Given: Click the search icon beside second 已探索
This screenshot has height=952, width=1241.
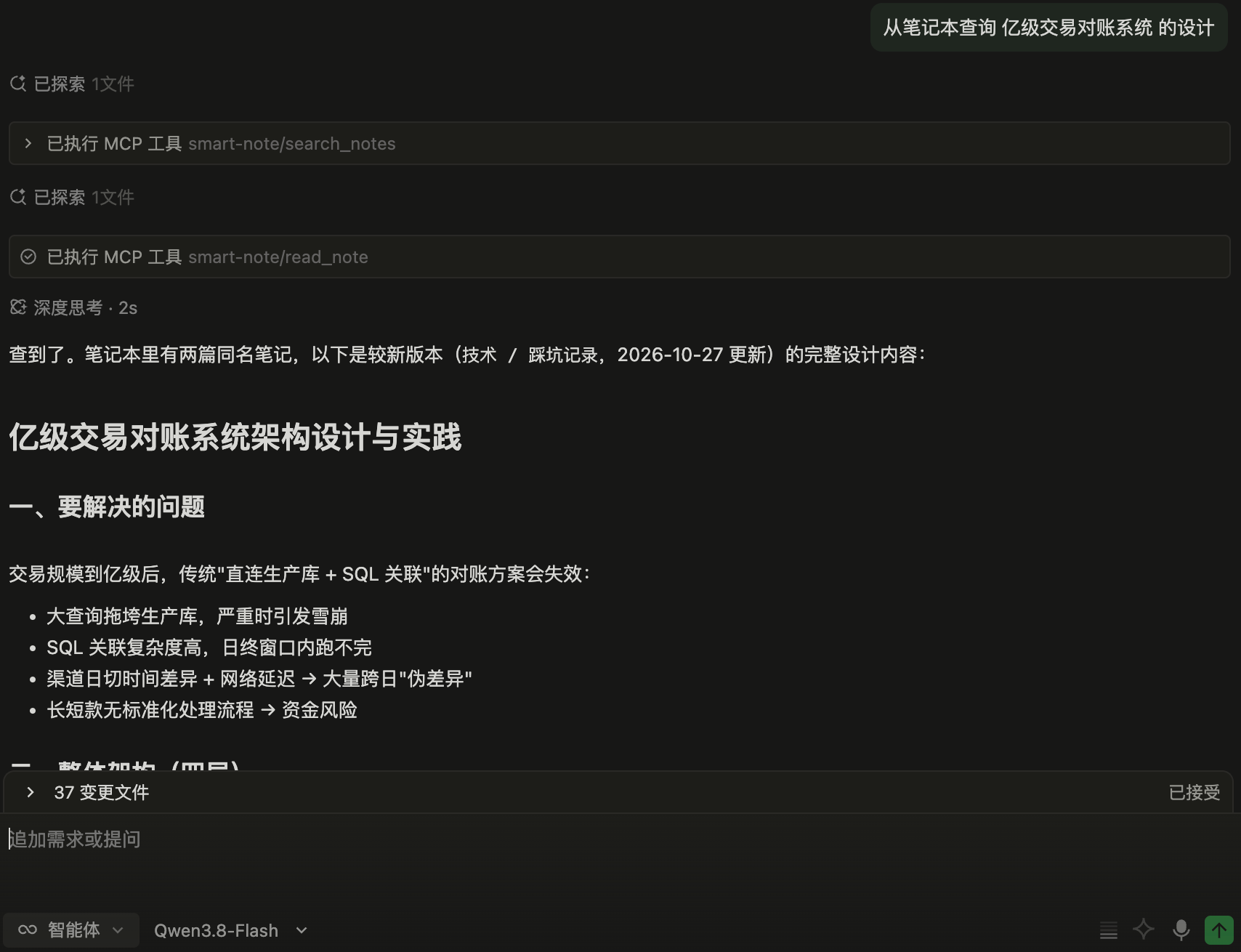Looking at the screenshot, I should coord(18,197).
